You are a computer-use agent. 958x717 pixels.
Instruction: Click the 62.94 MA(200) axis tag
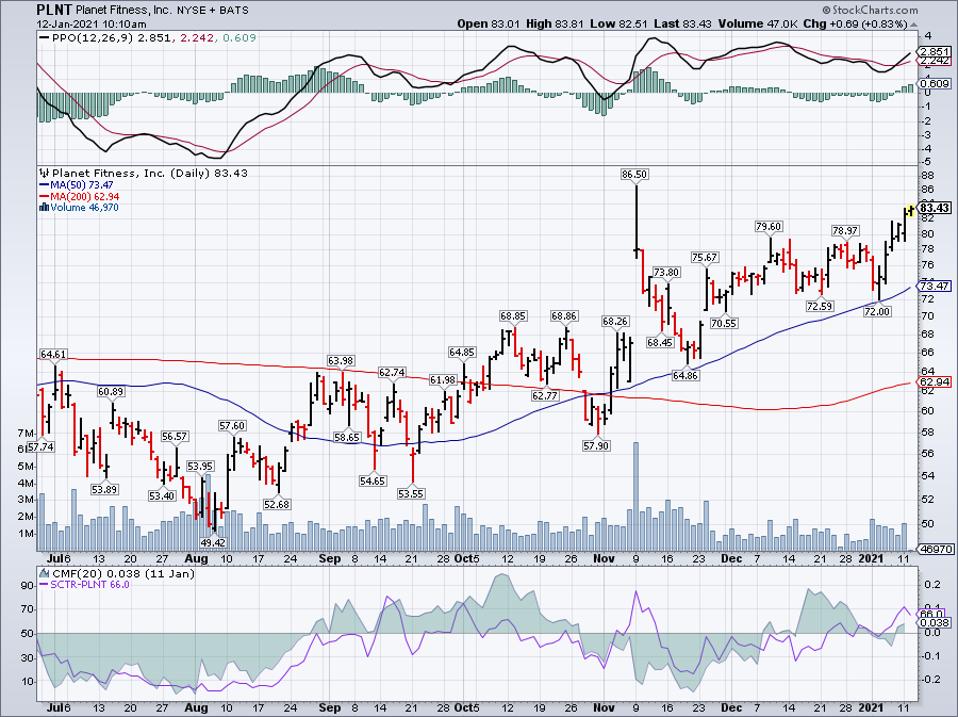pyautogui.click(x=934, y=382)
